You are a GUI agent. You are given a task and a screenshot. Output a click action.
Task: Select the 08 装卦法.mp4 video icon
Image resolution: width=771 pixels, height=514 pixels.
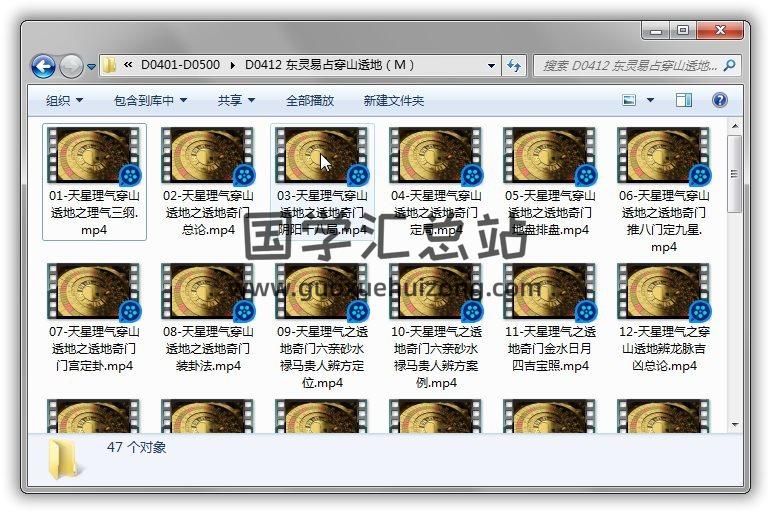pyautogui.click(x=208, y=292)
